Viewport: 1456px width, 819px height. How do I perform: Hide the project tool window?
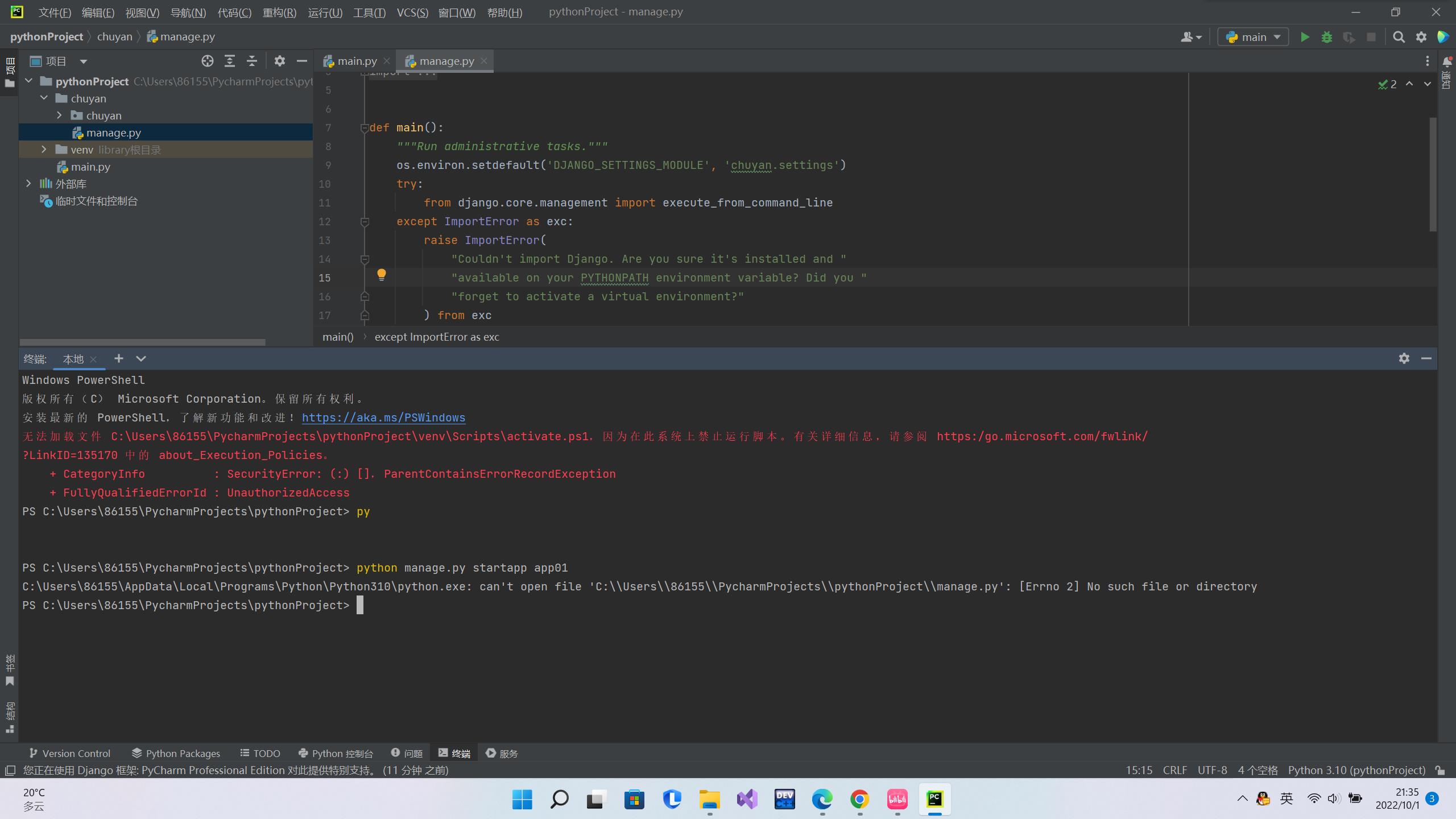tap(302, 61)
